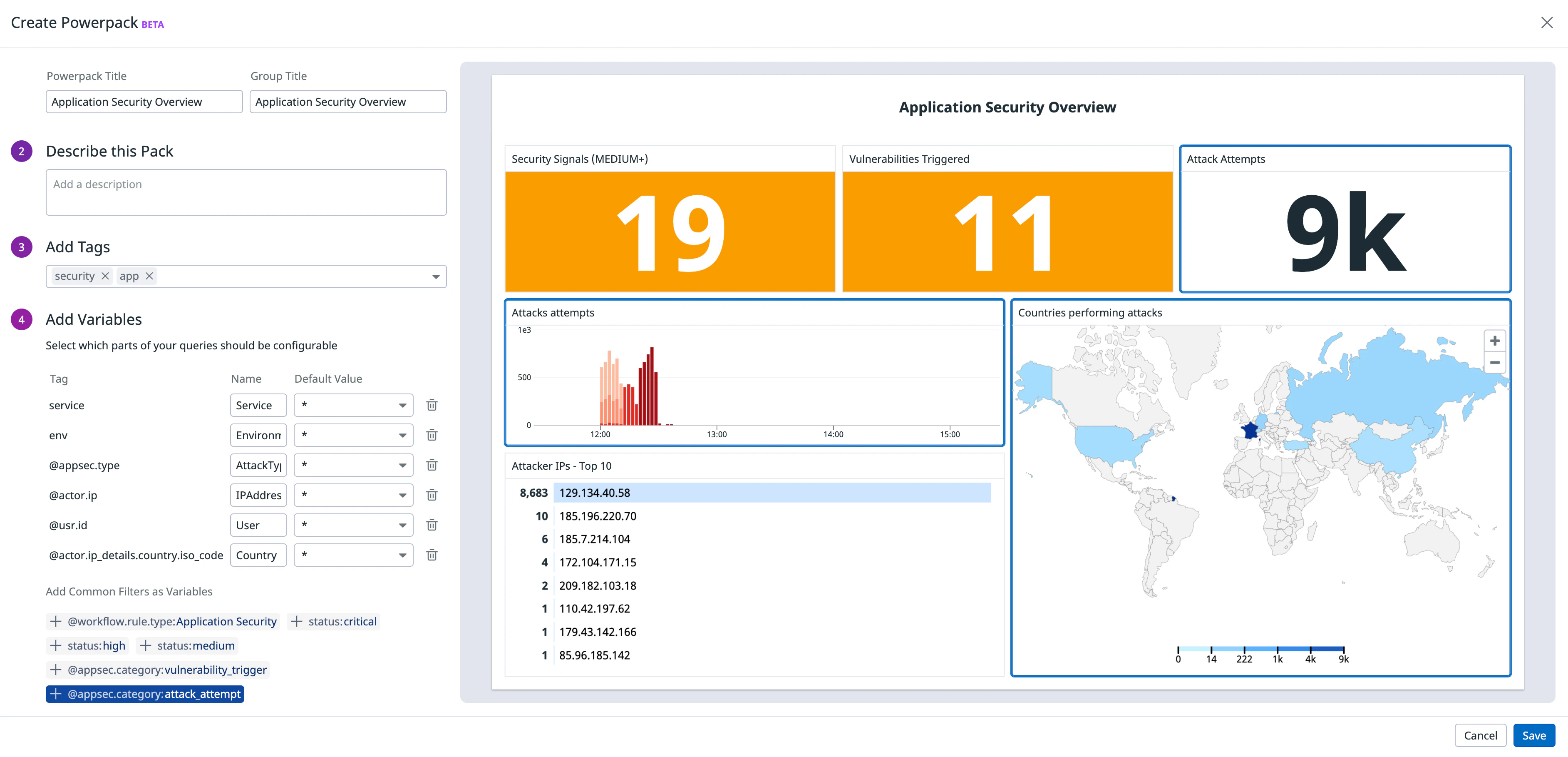Save the powerpack
Image resolution: width=1568 pixels, height=757 pixels.
click(x=1533, y=735)
